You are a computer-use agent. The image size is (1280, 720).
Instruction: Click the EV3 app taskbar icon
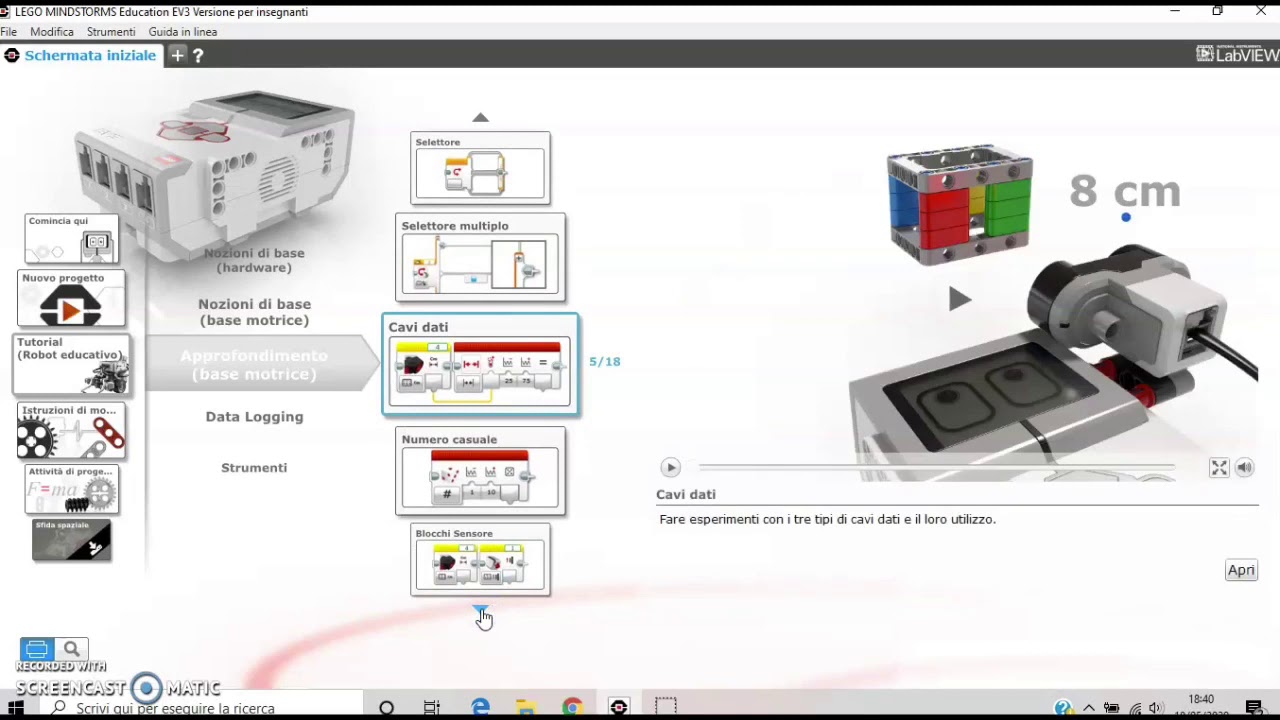619,708
